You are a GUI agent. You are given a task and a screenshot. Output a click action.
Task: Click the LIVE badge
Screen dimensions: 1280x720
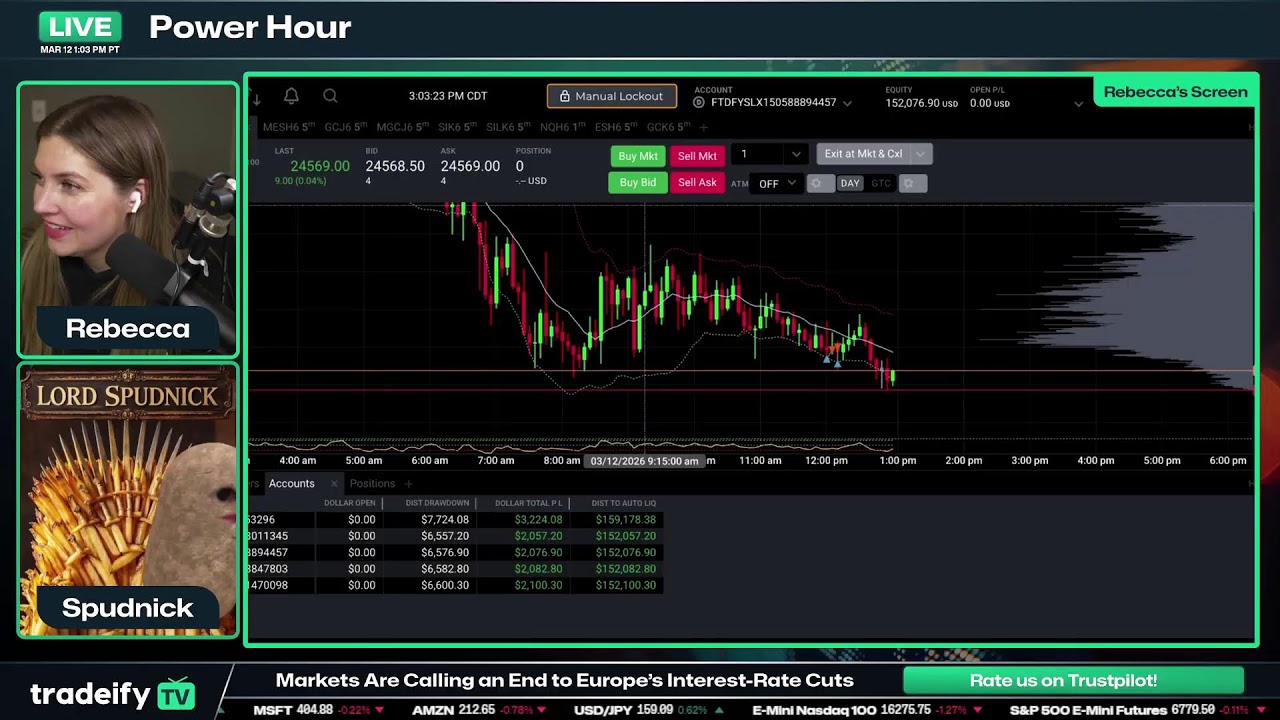click(x=80, y=27)
